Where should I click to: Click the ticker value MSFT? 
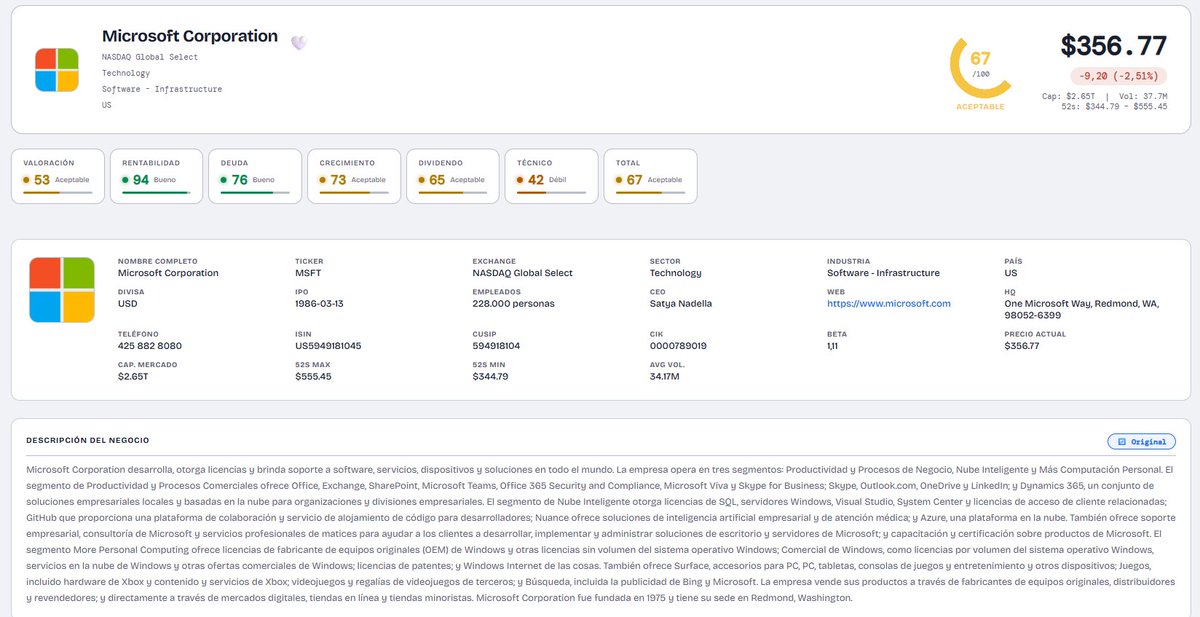tap(309, 273)
